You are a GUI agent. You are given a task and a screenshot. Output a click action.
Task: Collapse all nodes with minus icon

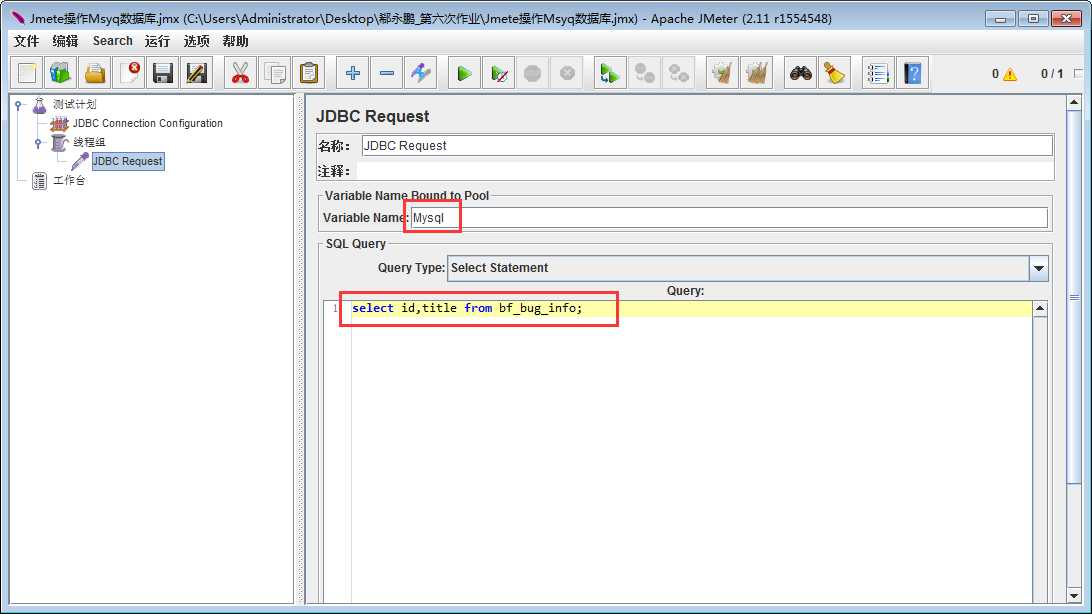coord(387,73)
